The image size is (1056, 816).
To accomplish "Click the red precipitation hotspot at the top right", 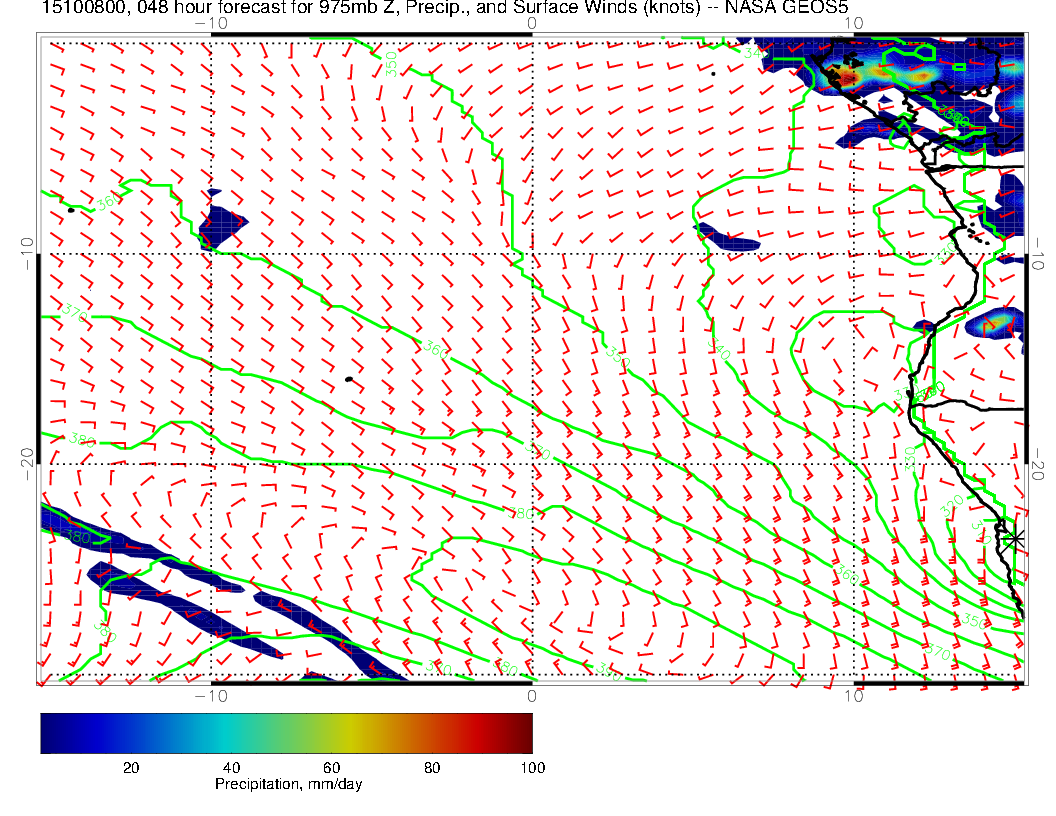I will click(849, 76).
